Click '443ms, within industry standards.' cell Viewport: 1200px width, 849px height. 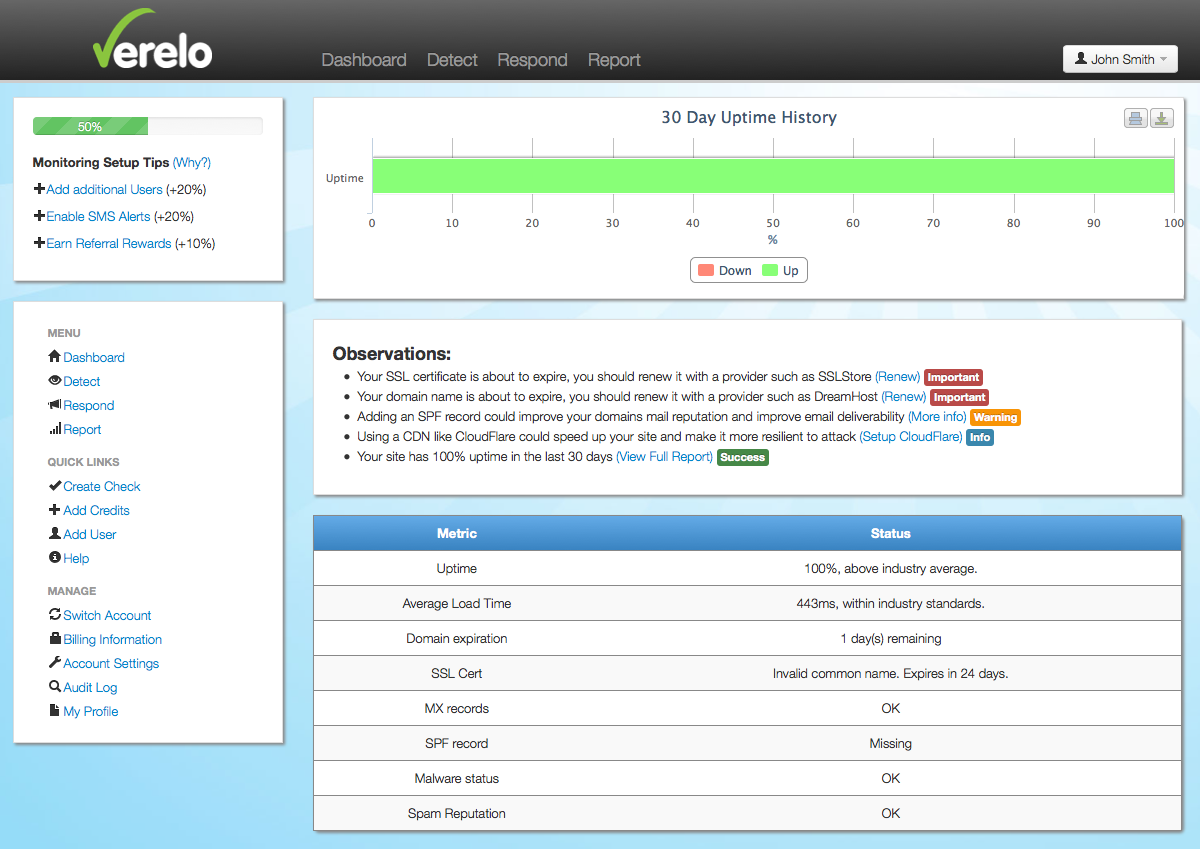coord(891,603)
